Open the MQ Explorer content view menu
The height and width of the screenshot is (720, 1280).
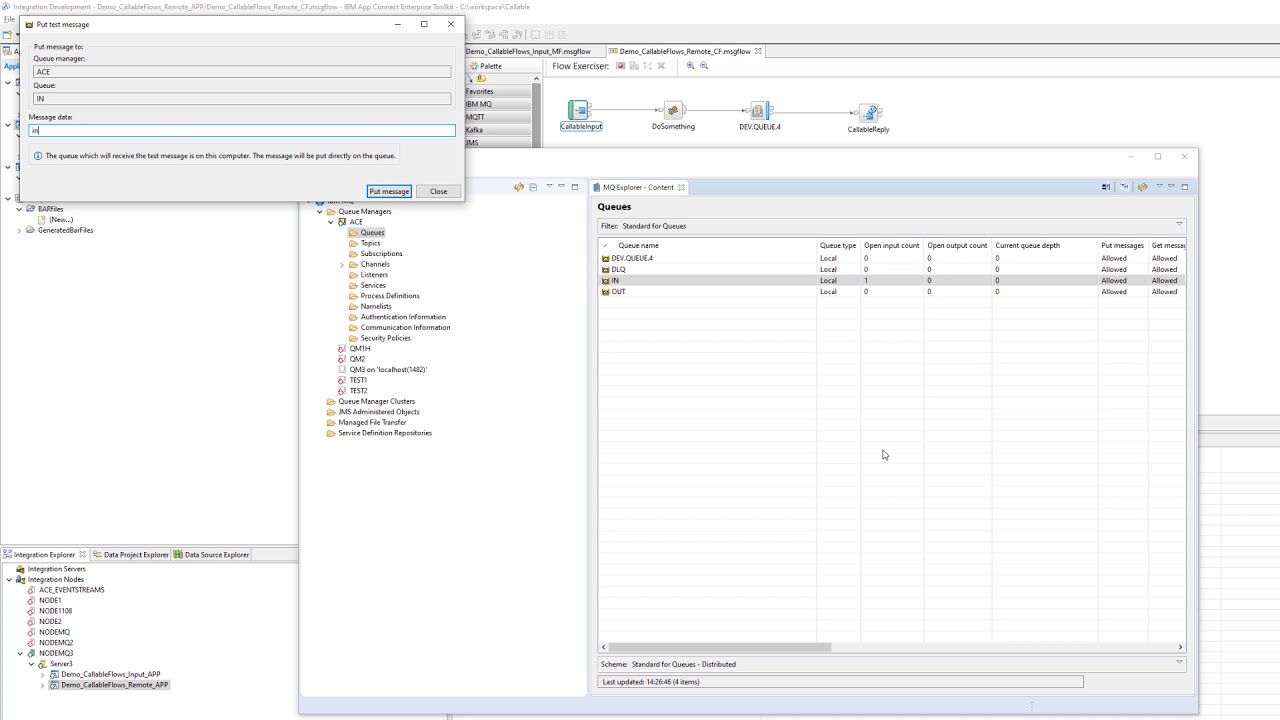pyautogui.click(x=1159, y=187)
